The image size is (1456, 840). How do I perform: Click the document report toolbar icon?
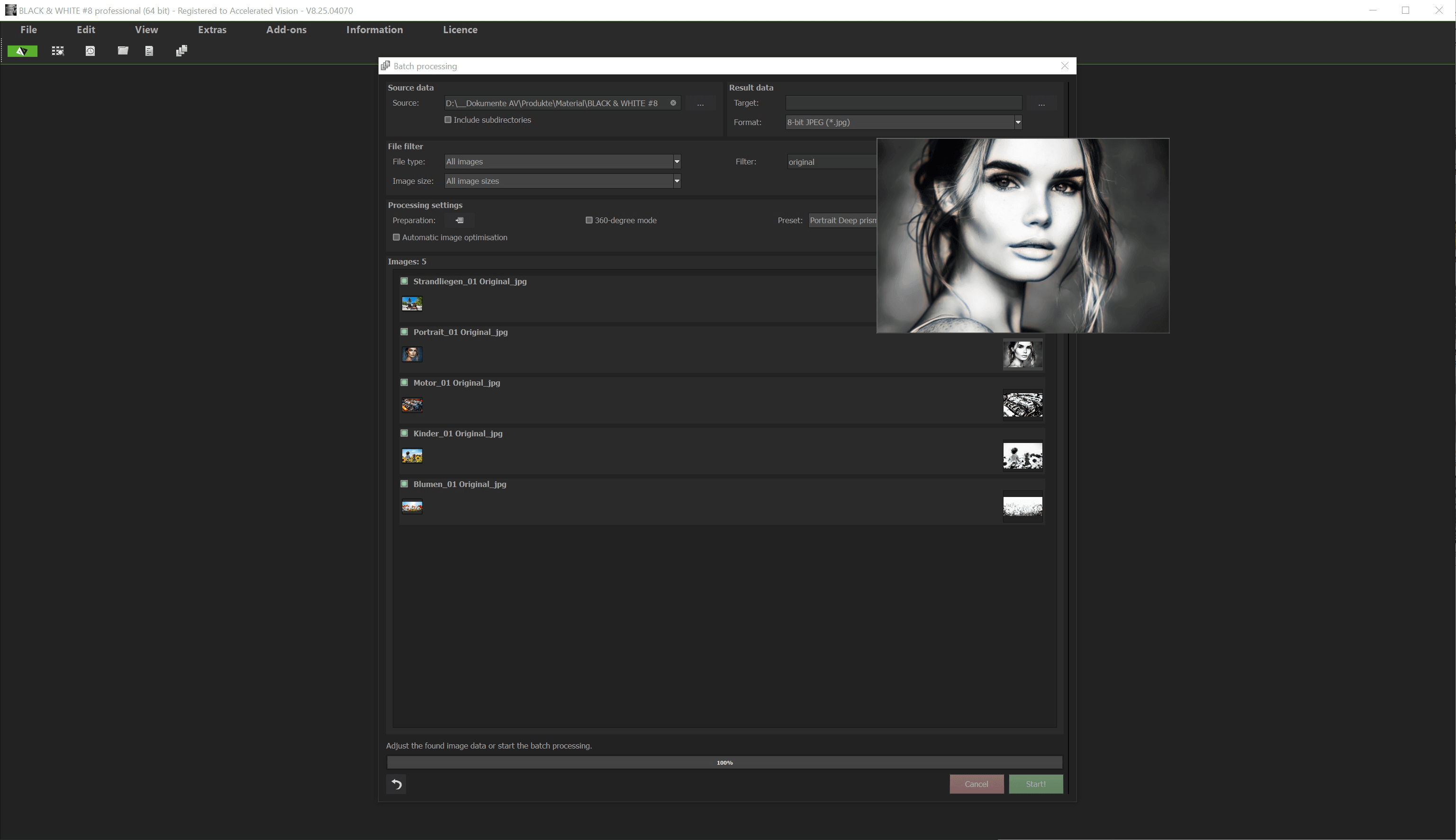click(x=149, y=51)
